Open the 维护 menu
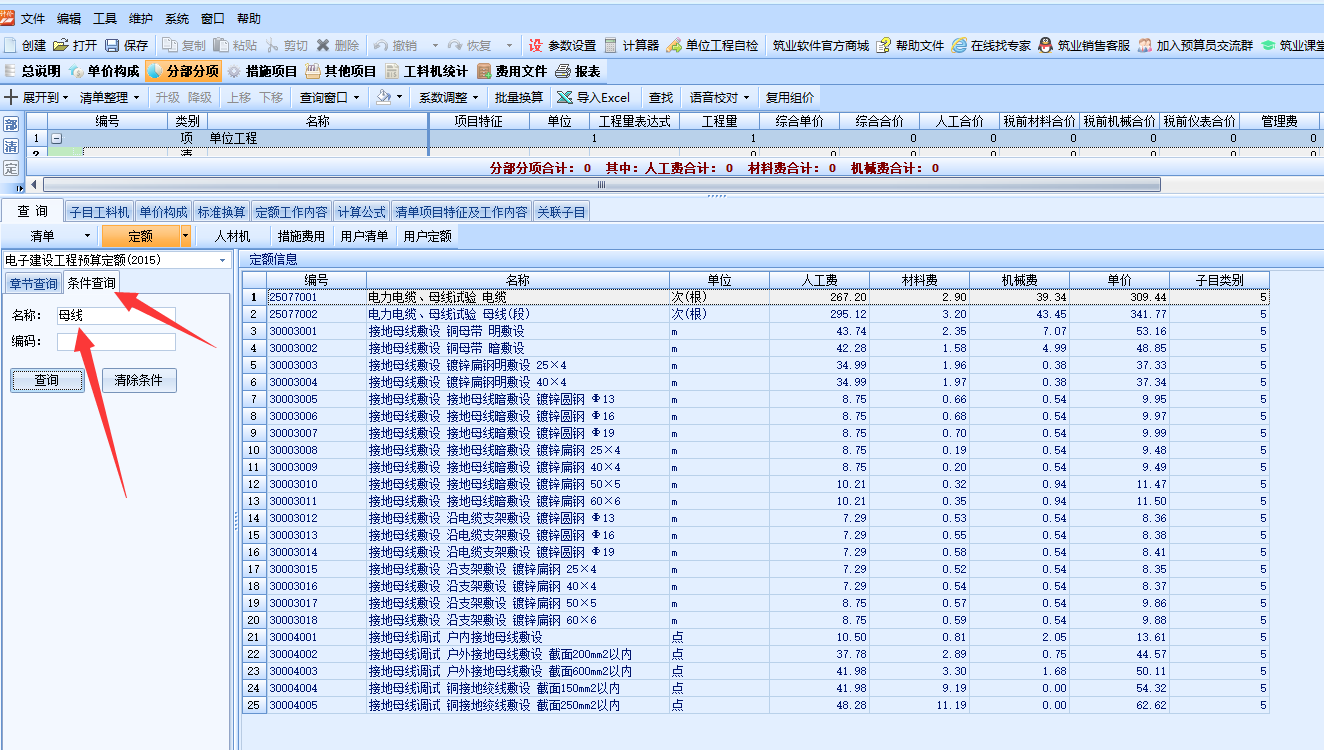The width and height of the screenshot is (1324, 750). [141, 18]
